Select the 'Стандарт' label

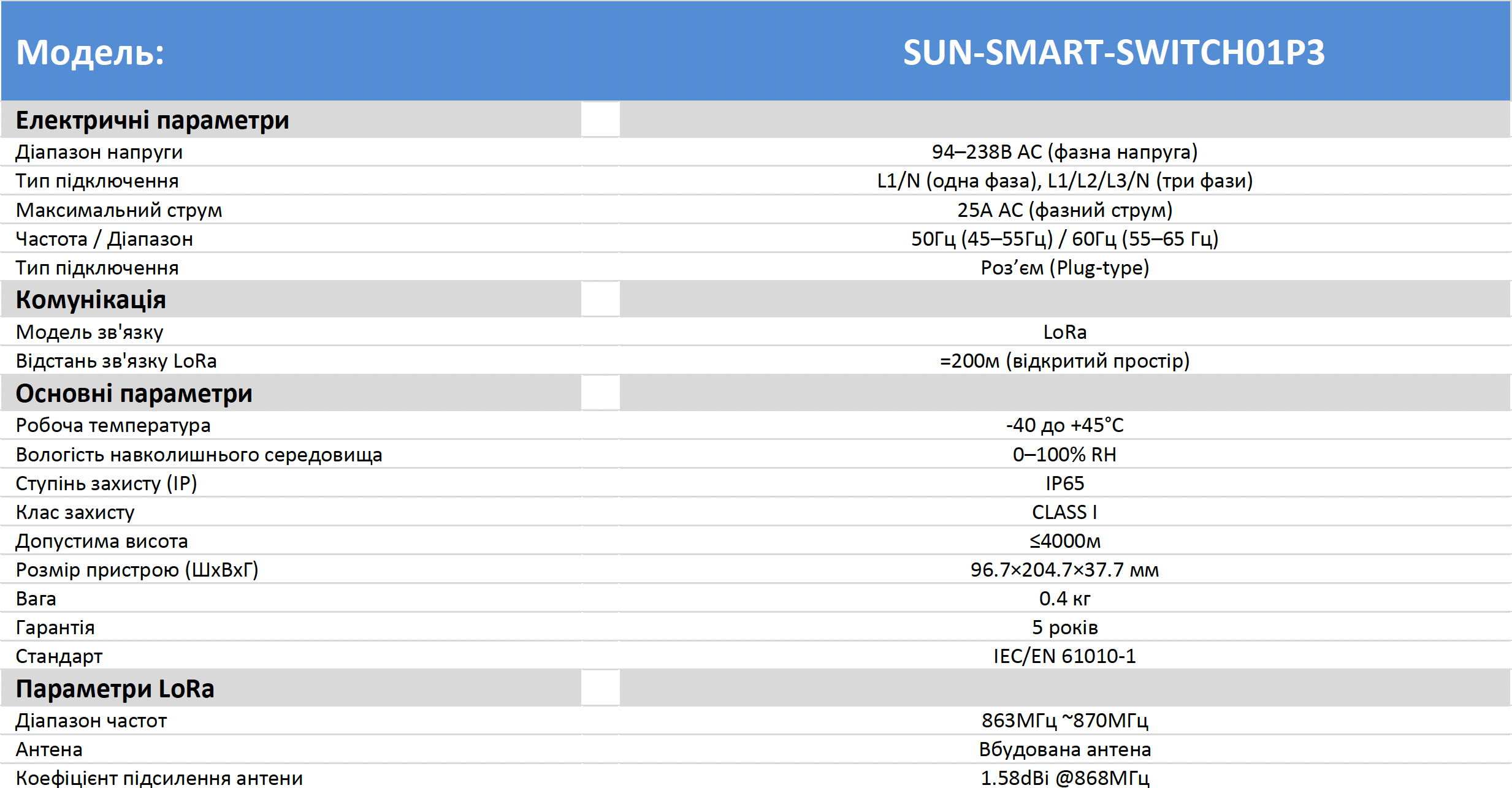(x=59, y=656)
